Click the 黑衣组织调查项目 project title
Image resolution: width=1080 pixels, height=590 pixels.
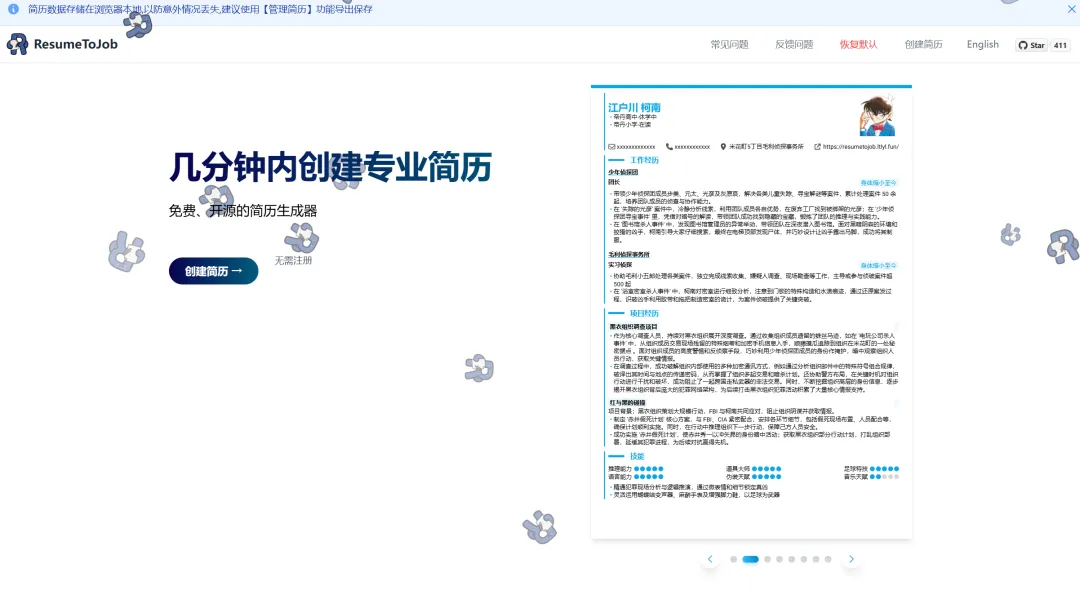633,327
